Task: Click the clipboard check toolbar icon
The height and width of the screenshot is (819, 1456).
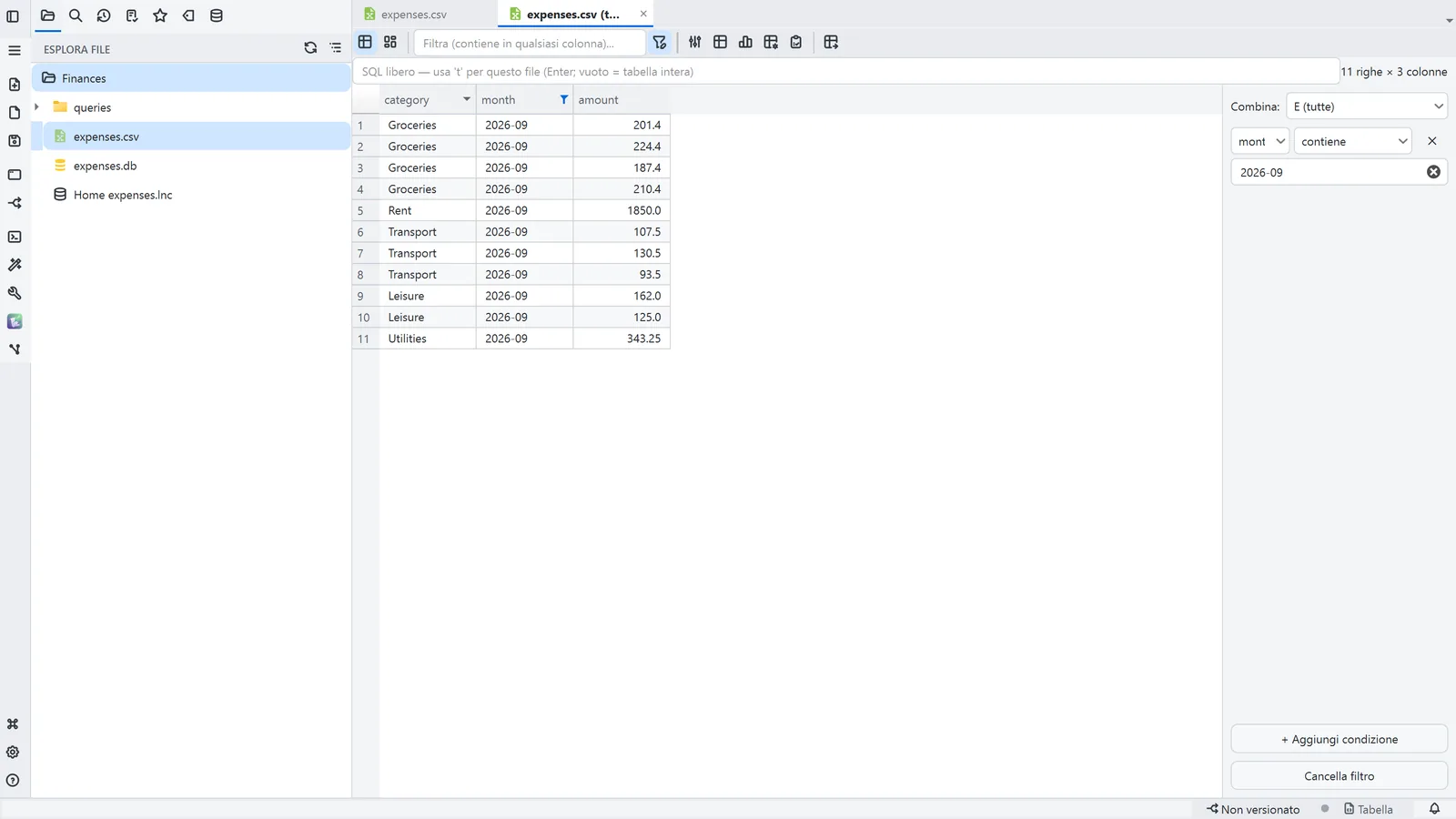Action: coord(796,42)
